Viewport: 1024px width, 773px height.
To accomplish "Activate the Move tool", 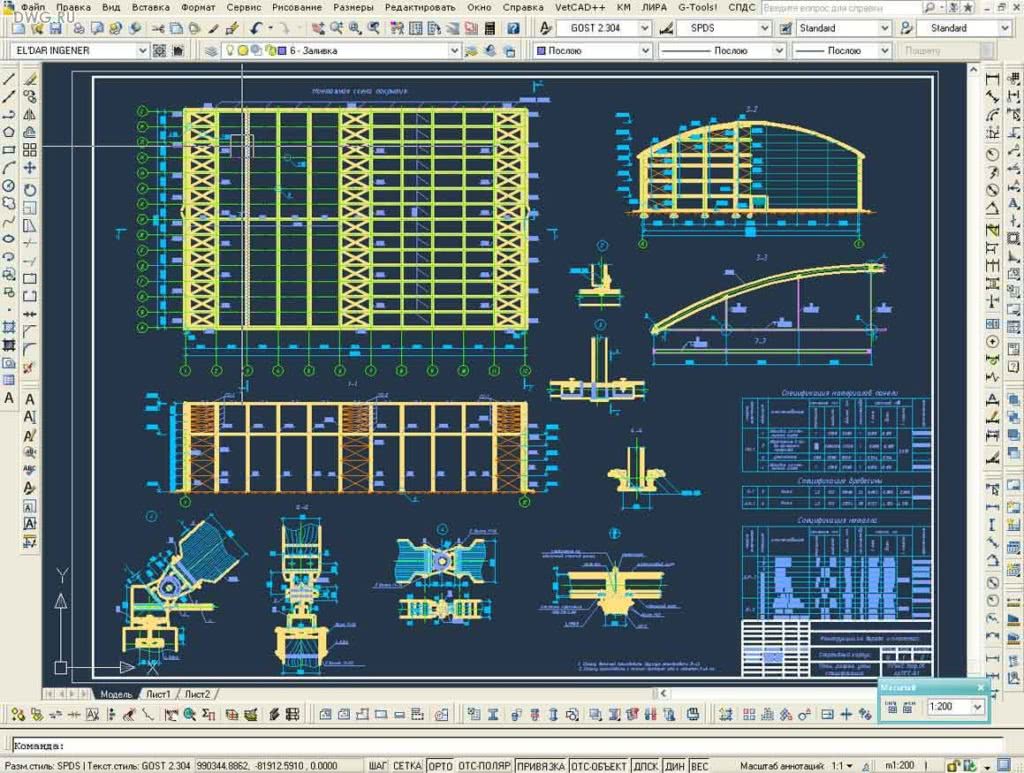I will [30, 168].
